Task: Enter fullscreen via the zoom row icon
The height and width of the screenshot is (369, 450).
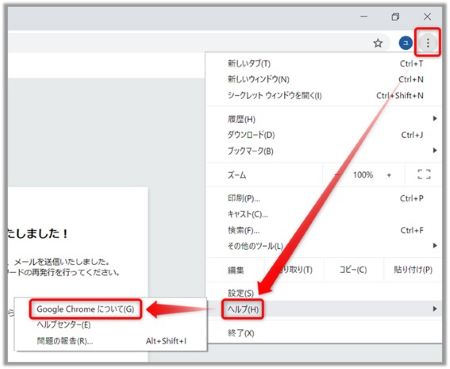Action: 424,174
